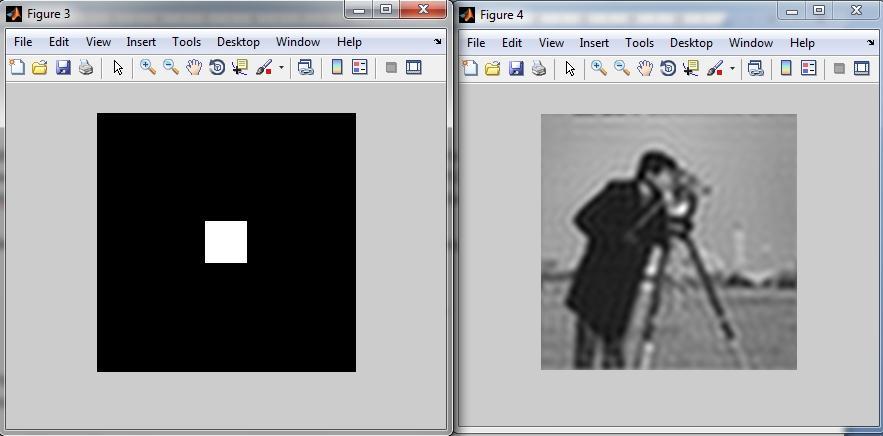Open Edit menu in Figure 3
The height and width of the screenshot is (436, 883).
[x=59, y=42]
